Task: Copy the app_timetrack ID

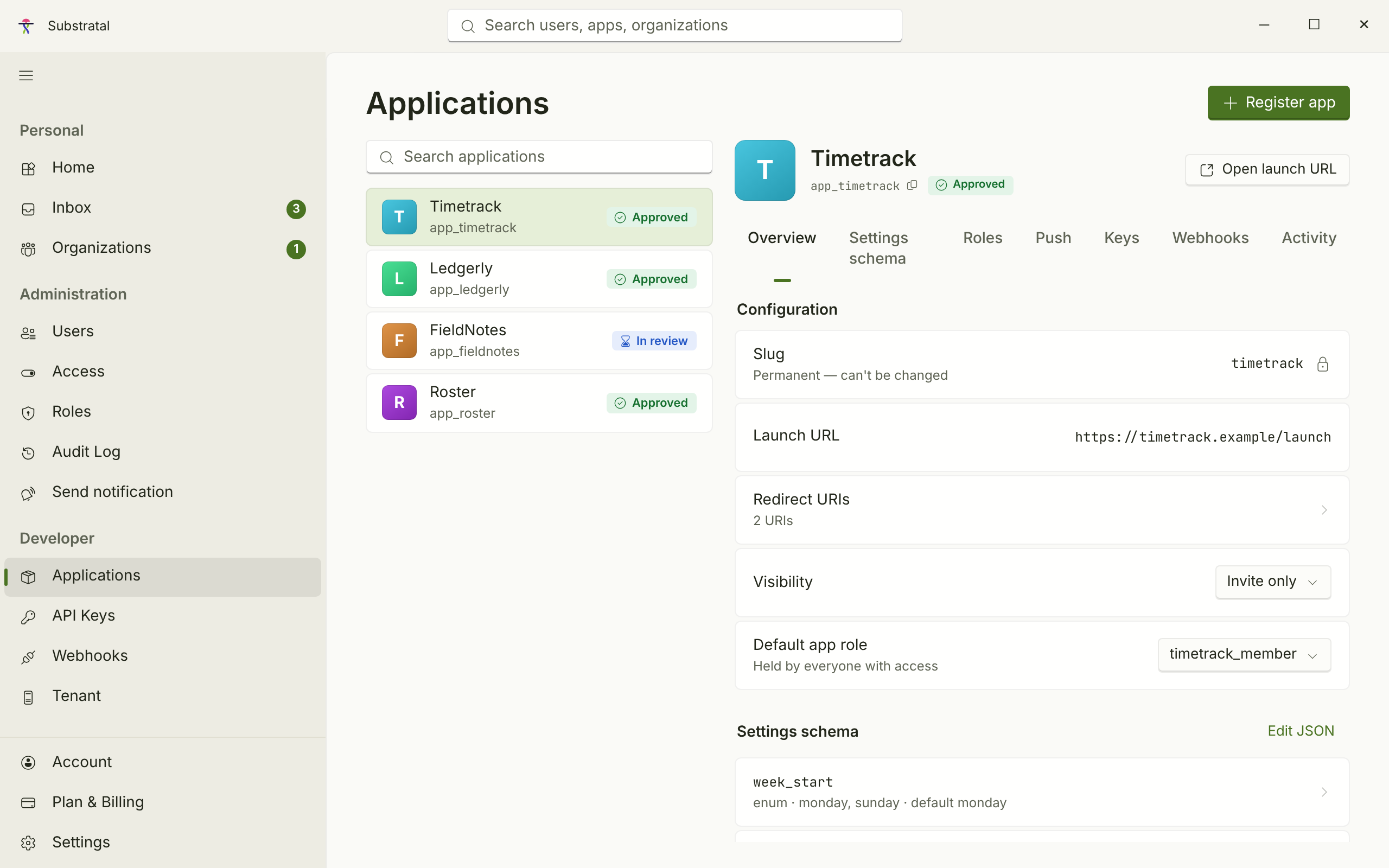Action: pos(912,186)
